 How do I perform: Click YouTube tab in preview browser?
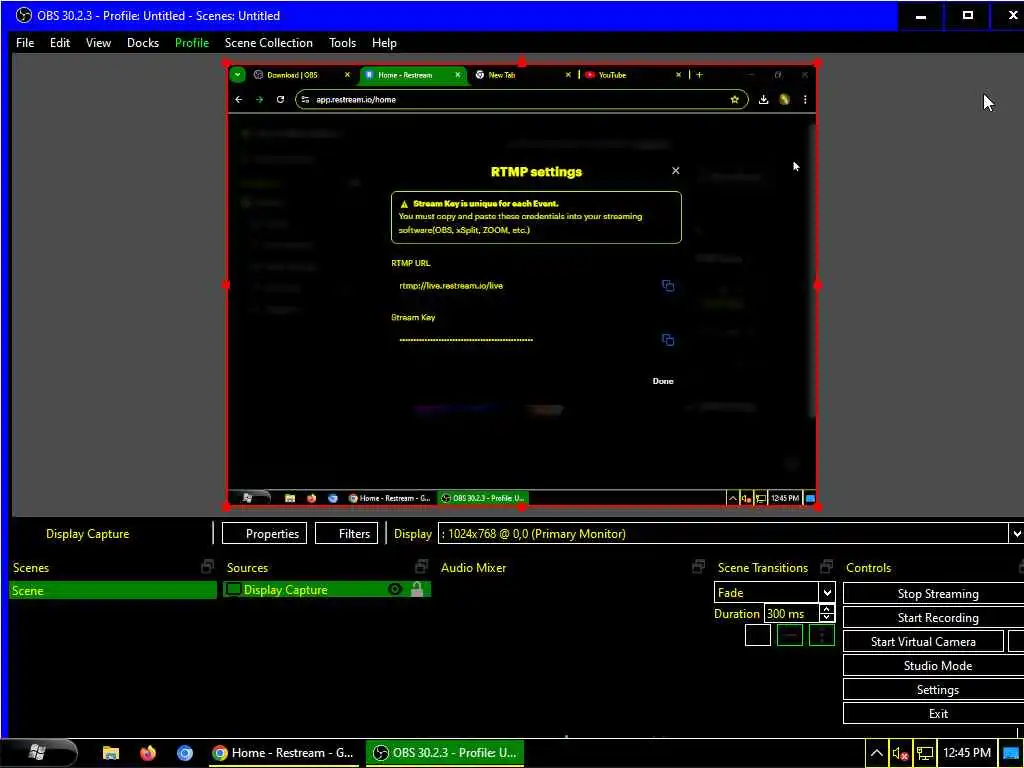(x=632, y=74)
